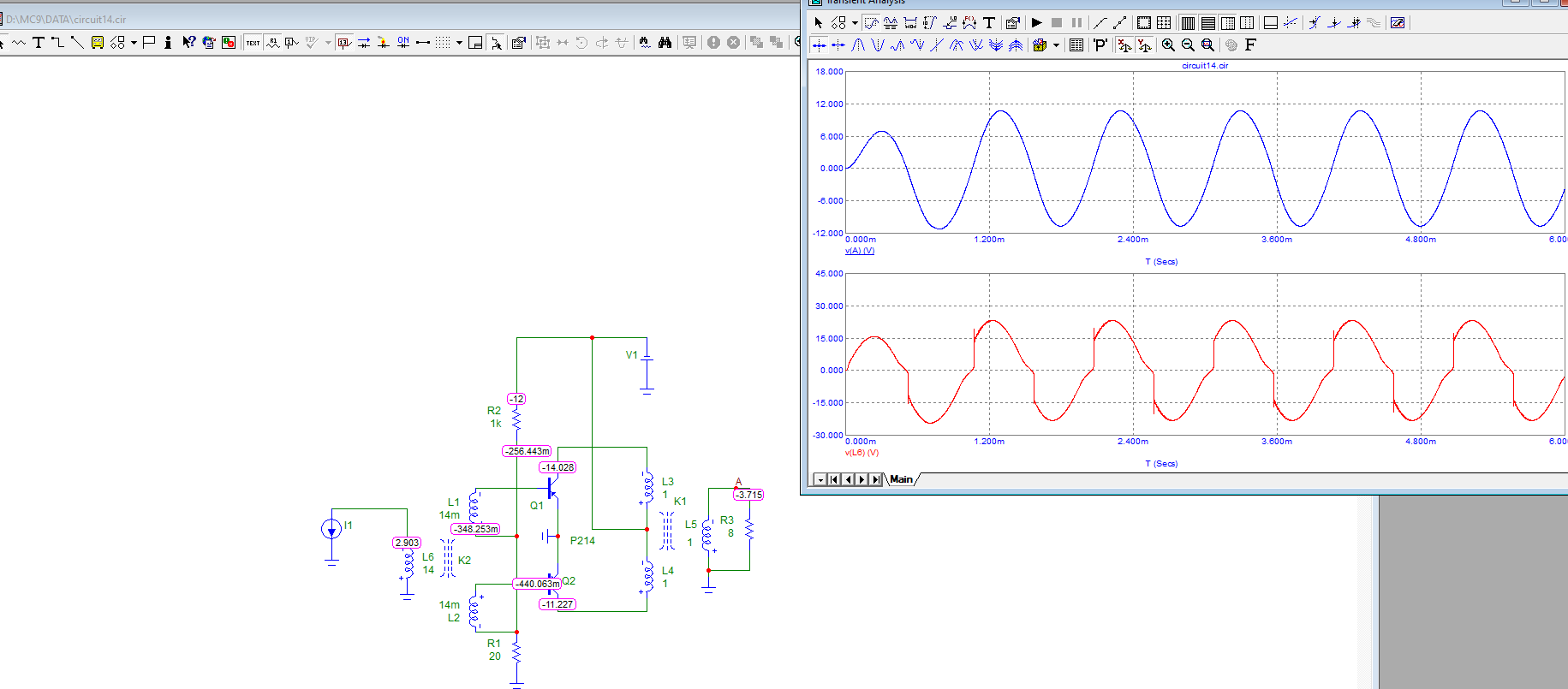
Task: Select the graph Text 'T' tool
Action: pyautogui.click(x=989, y=23)
